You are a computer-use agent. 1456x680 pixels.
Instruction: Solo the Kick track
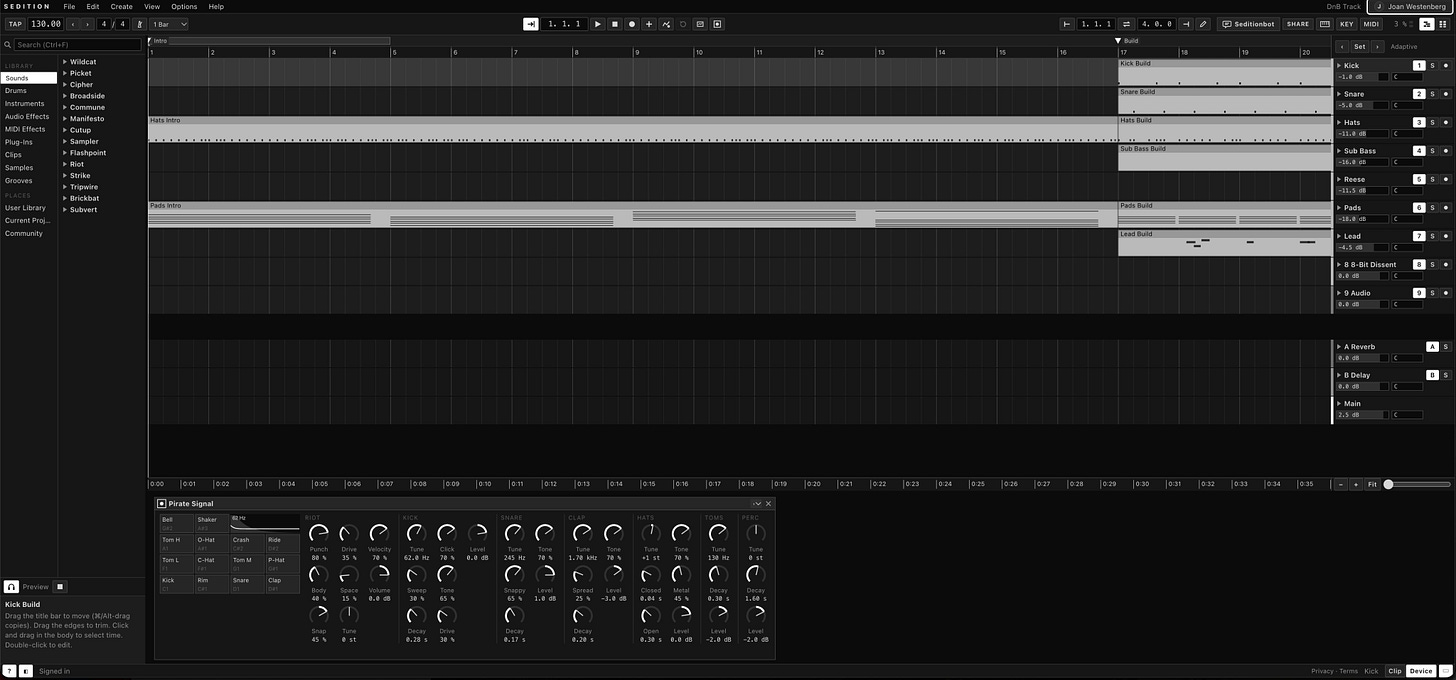tap(1432, 66)
